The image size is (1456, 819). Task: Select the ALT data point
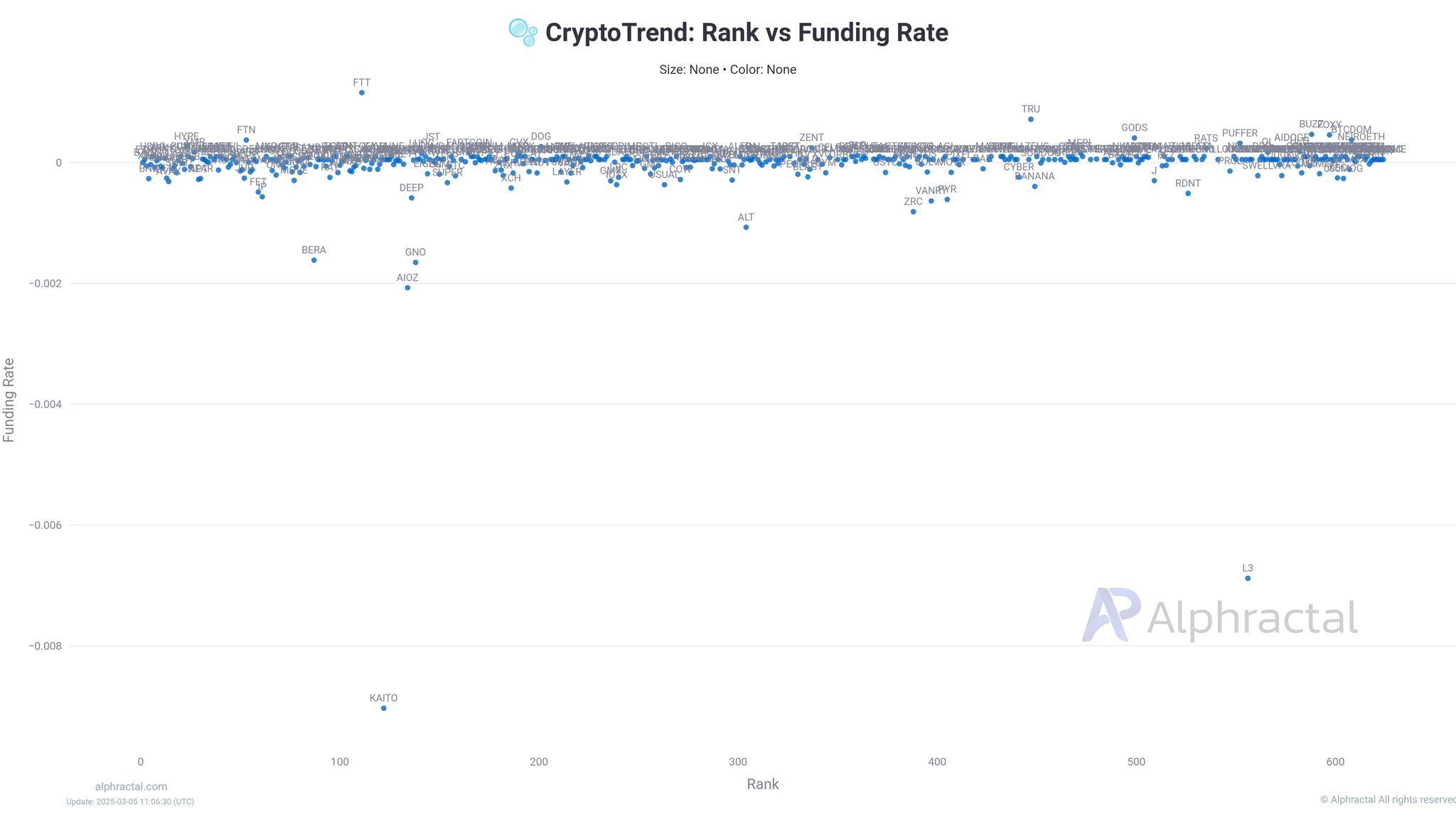point(746,227)
